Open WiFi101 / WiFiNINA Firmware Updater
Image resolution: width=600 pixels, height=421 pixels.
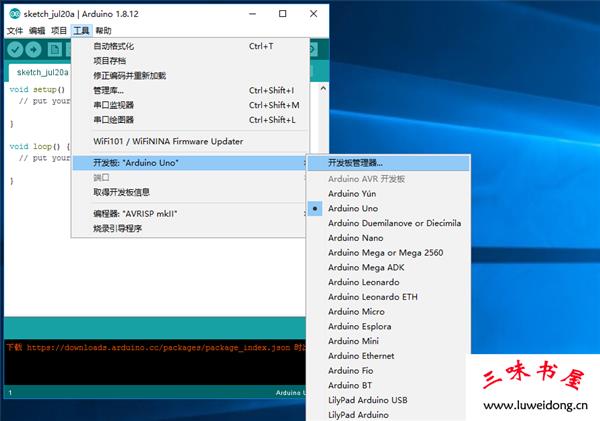coord(167,141)
